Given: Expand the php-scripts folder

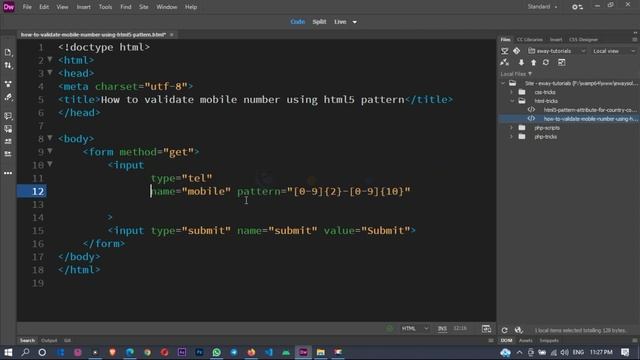Looking at the screenshot, I should [x=511, y=128].
